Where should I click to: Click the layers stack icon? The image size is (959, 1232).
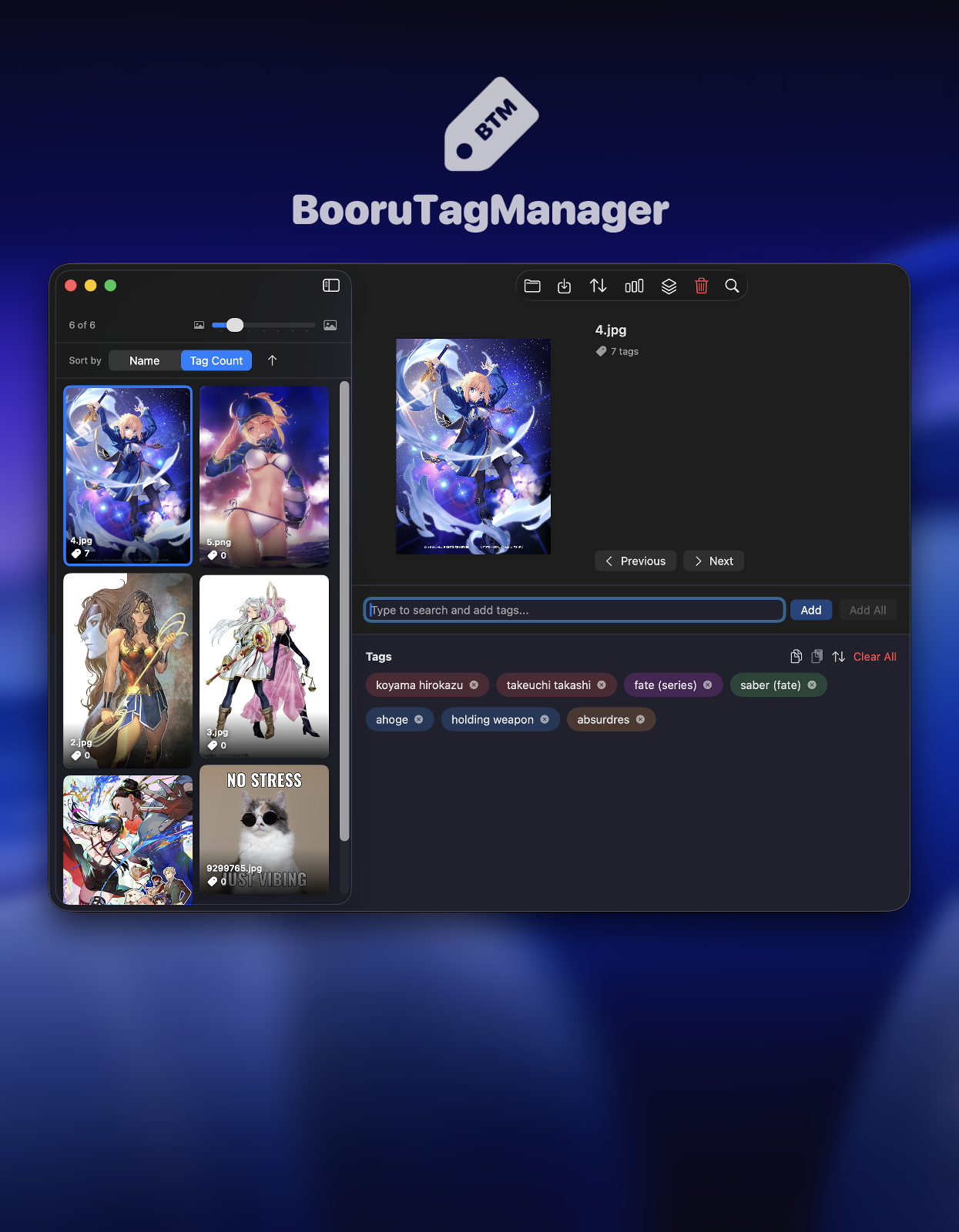pos(669,286)
